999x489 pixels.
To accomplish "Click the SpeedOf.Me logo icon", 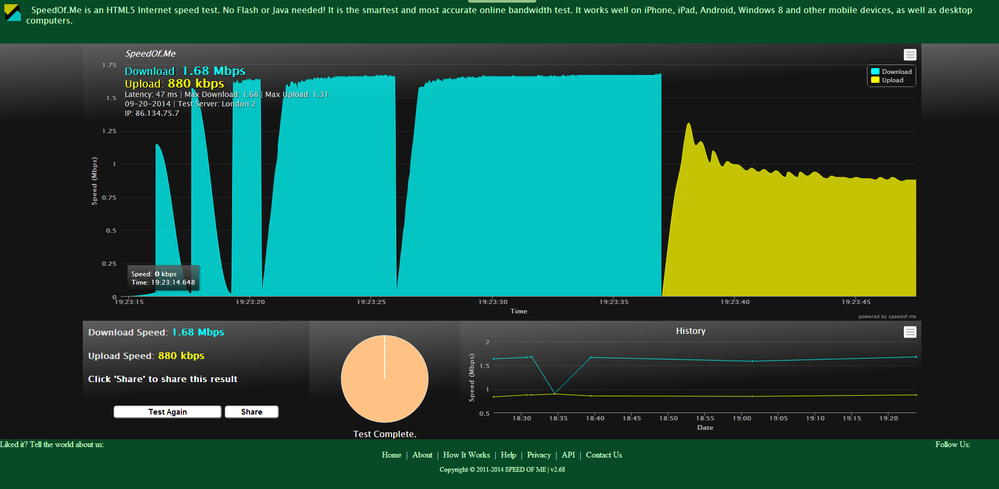I will pyautogui.click(x=13, y=12).
